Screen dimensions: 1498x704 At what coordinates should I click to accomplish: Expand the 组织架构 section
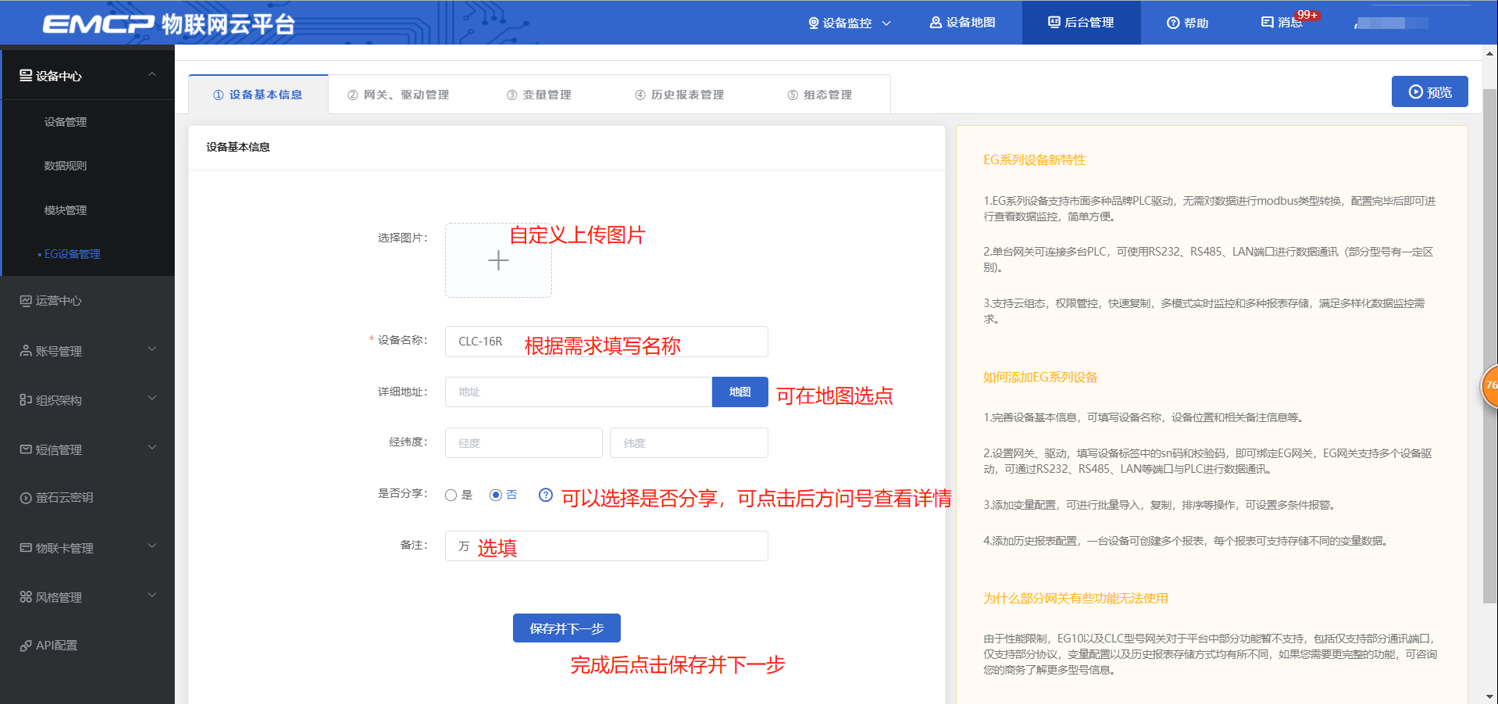click(x=152, y=398)
